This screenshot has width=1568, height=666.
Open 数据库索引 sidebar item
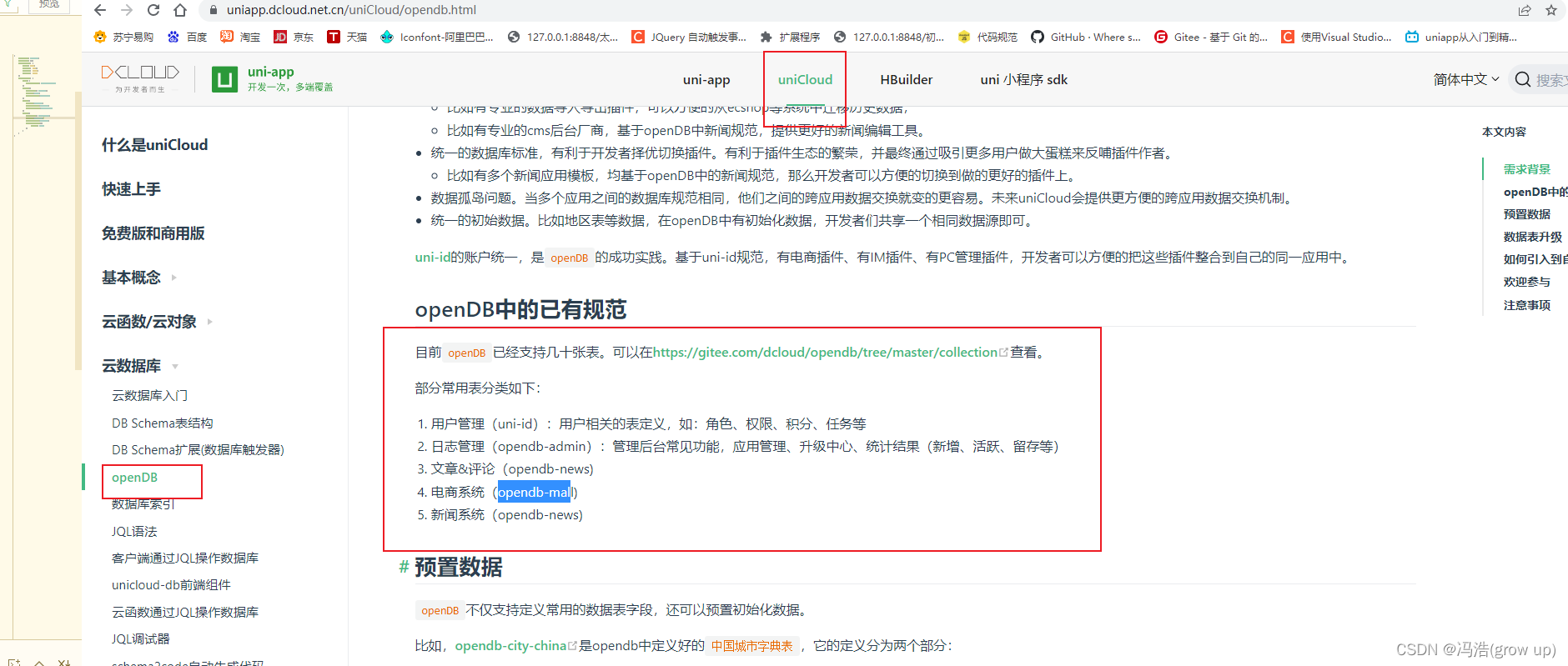click(x=143, y=504)
